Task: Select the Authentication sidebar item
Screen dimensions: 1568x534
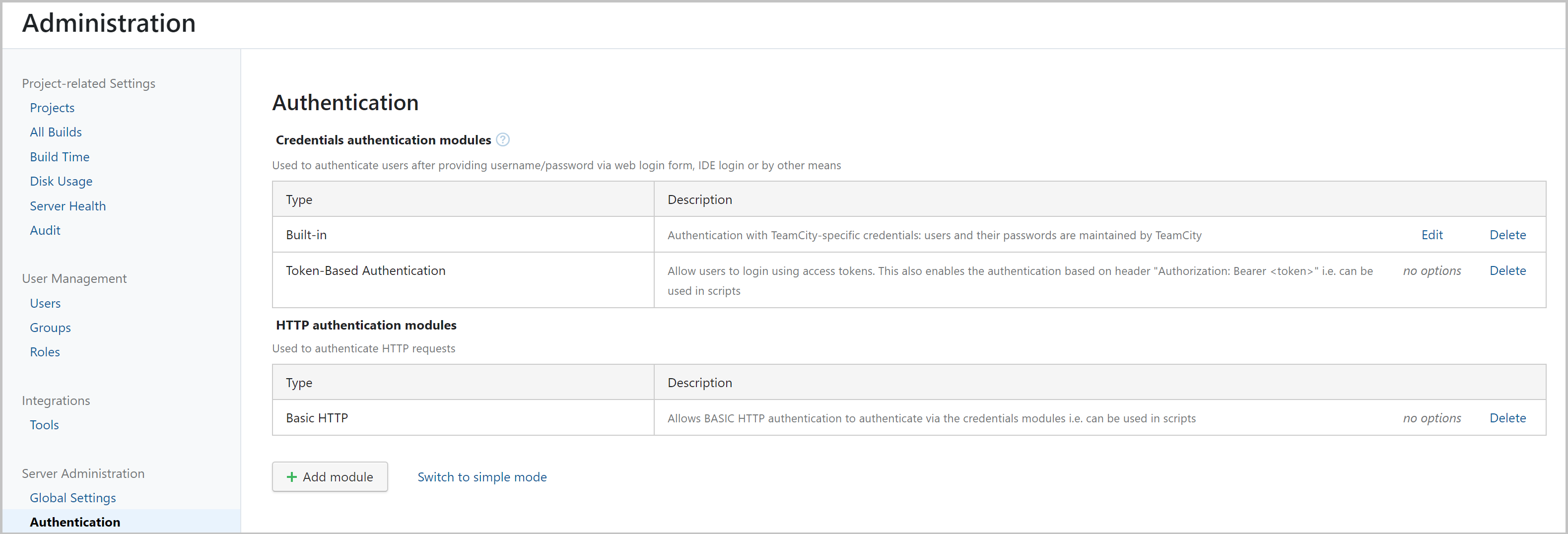Action: pyautogui.click(x=75, y=522)
